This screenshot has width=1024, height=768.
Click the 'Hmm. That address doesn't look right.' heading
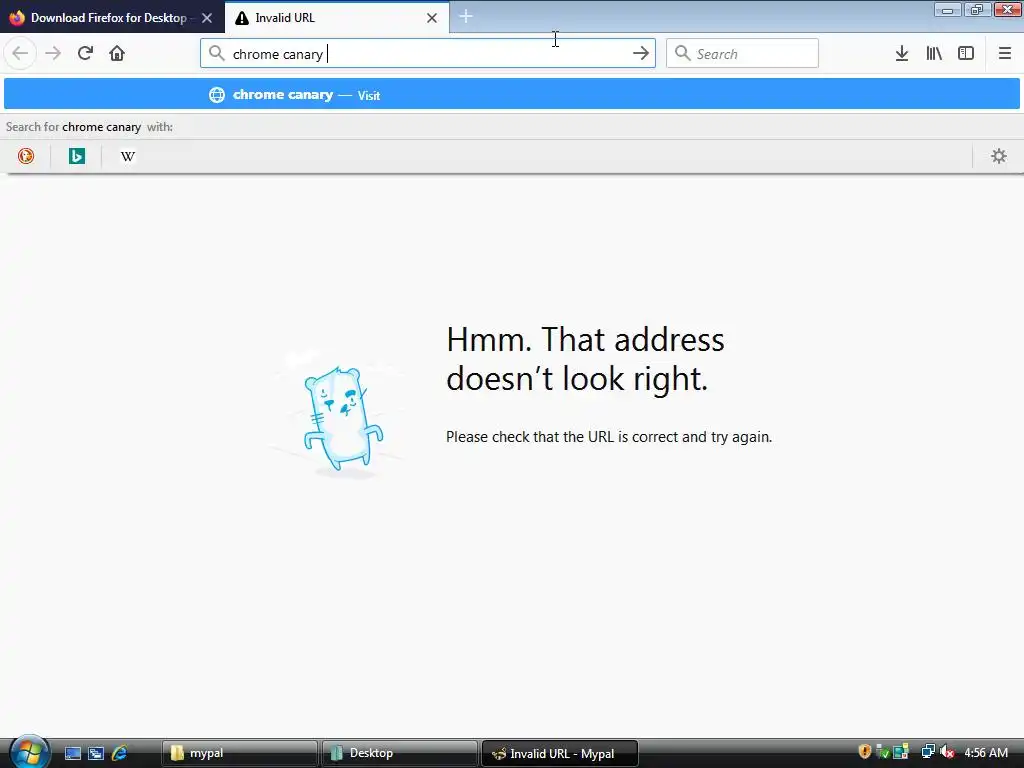(x=585, y=359)
